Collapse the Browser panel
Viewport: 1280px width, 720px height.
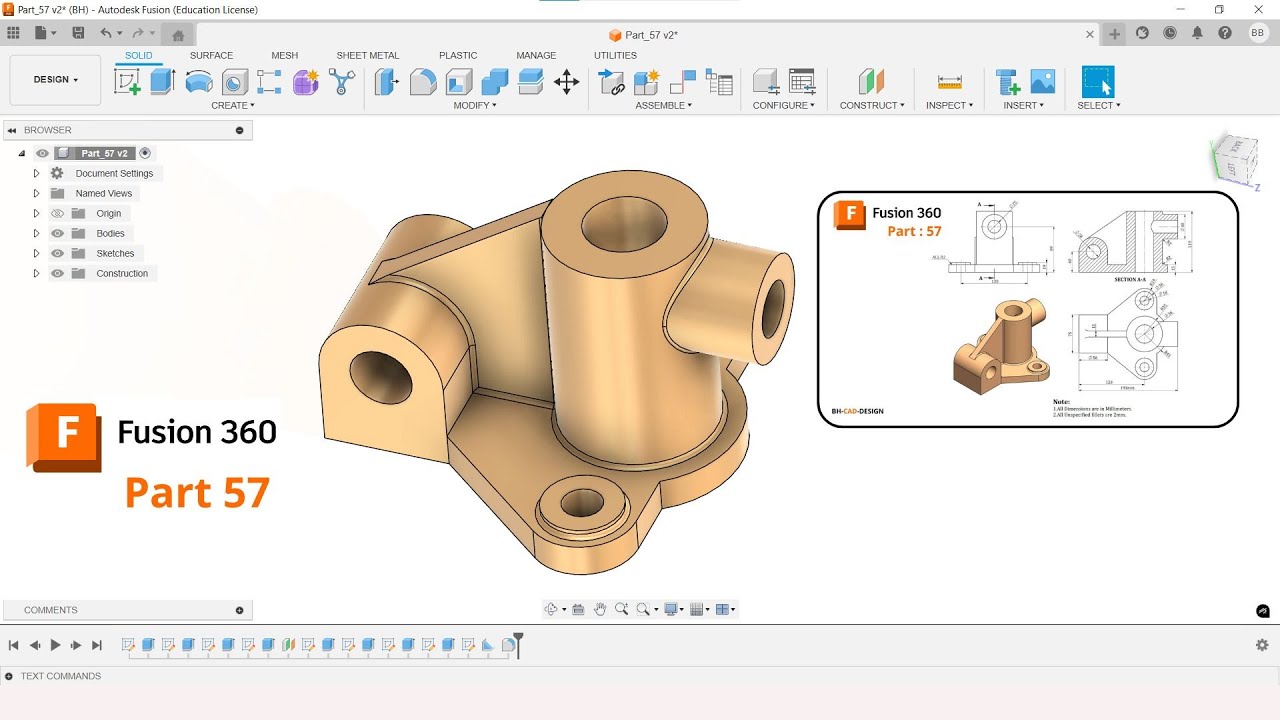(x=239, y=130)
